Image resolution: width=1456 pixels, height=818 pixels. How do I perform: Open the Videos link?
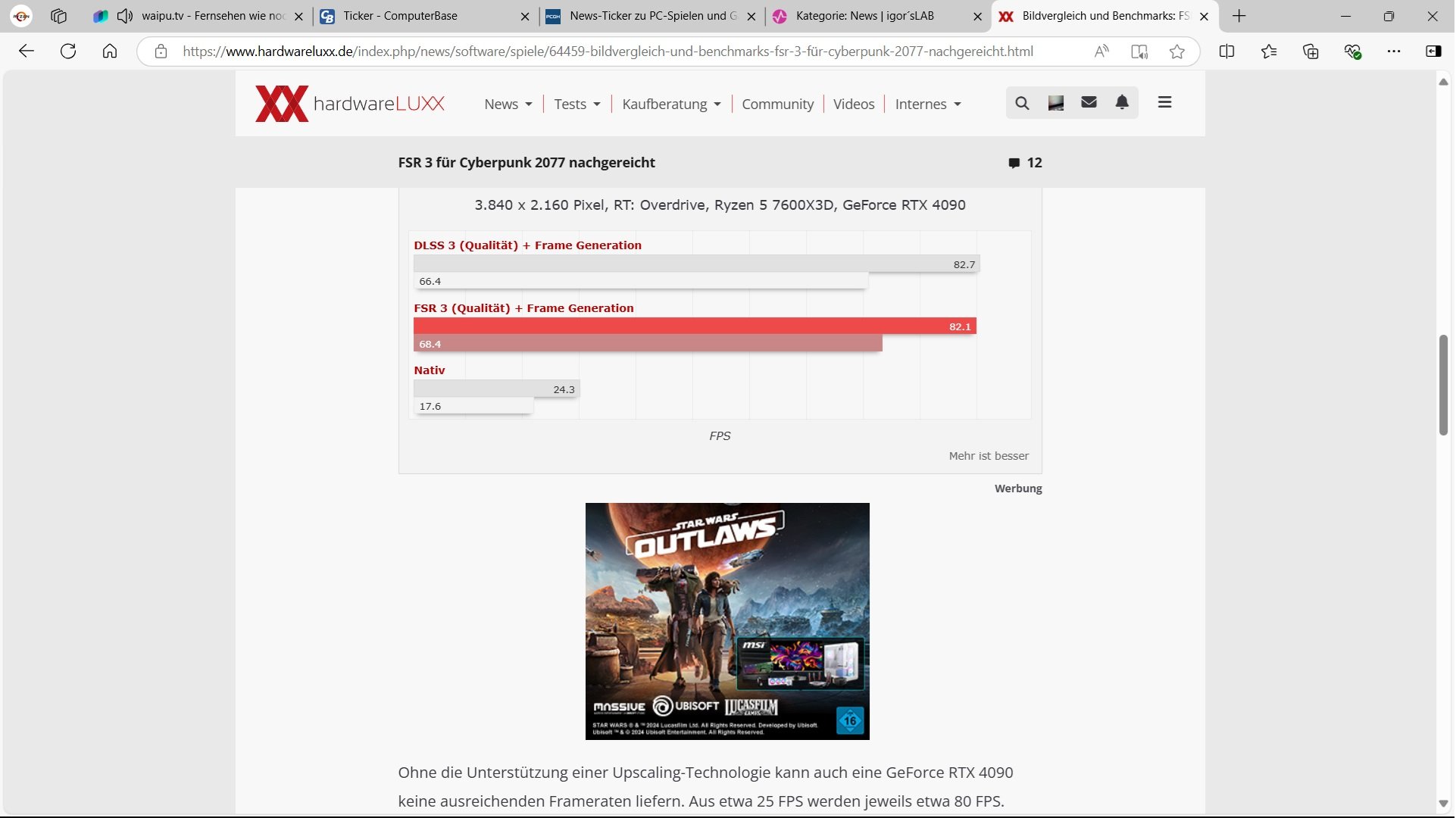854,105
